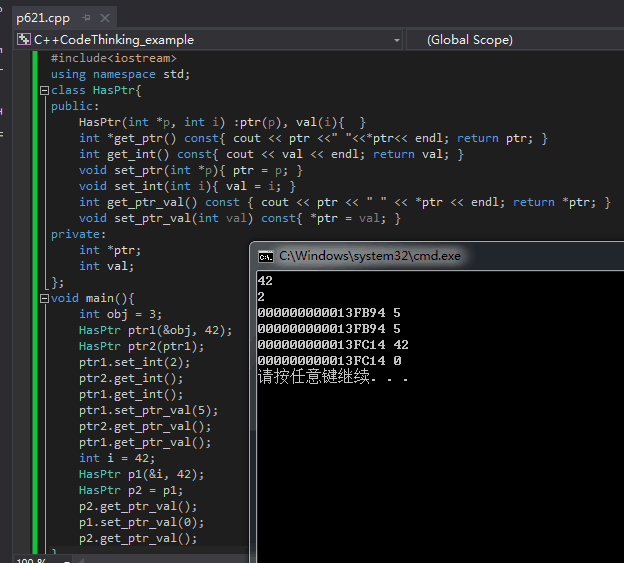The image size is (624, 563).
Task: Click the pin icon on p621.cpp tab
Action: click(x=85, y=18)
